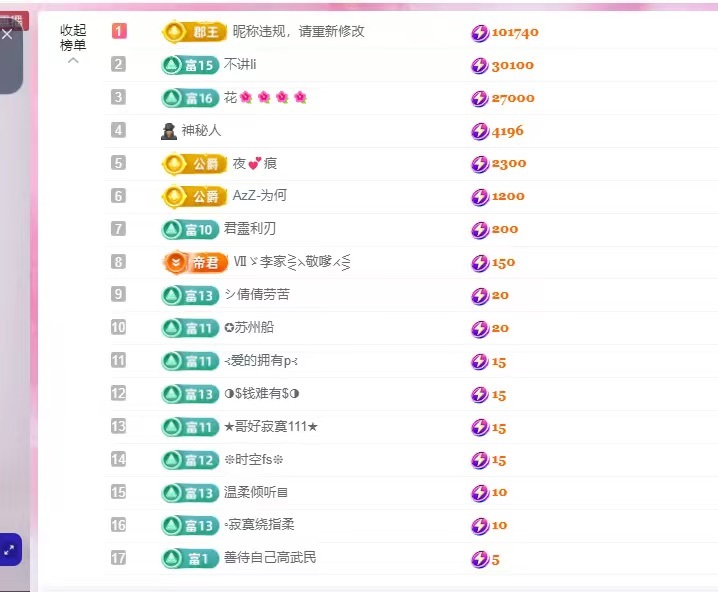
Task: Click the fullscreen expand arrows icon
Action: 9,548
